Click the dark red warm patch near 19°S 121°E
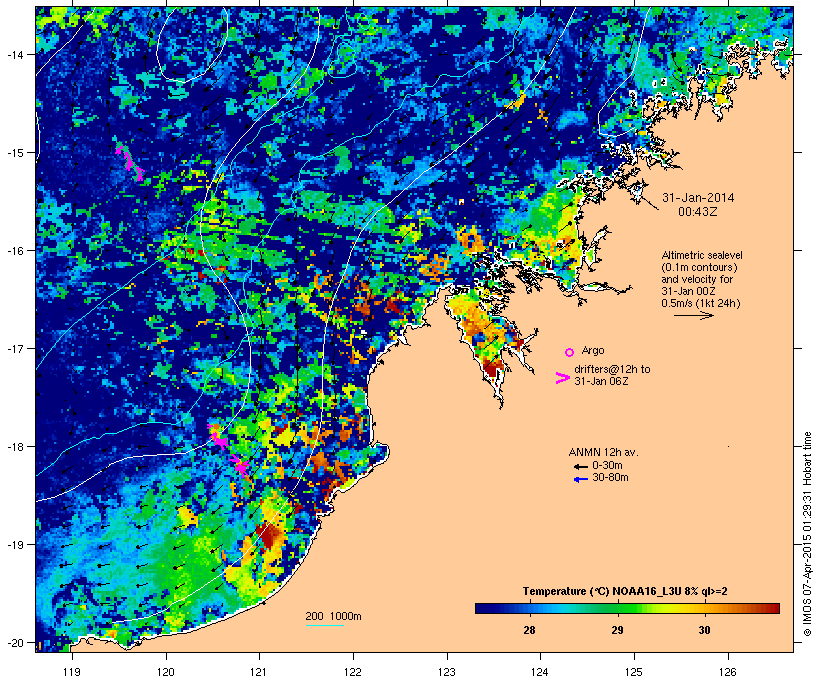The height and width of the screenshot is (680, 820). click(x=270, y=535)
